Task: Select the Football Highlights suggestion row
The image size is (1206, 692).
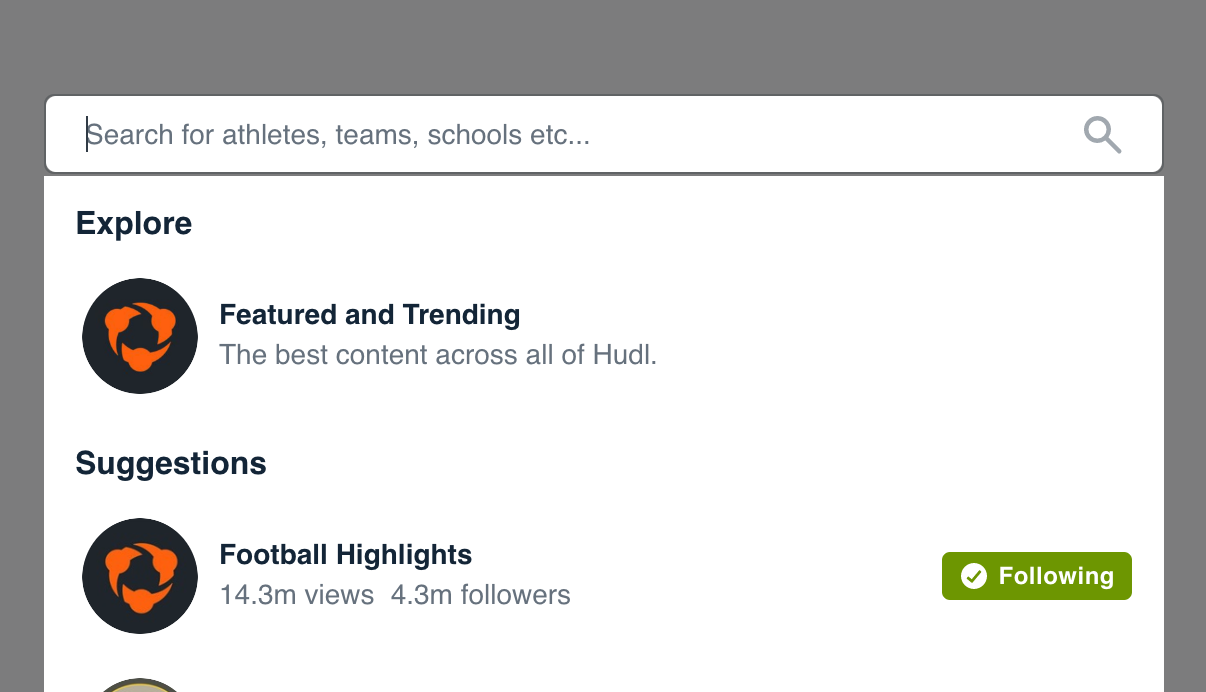Action: point(604,576)
